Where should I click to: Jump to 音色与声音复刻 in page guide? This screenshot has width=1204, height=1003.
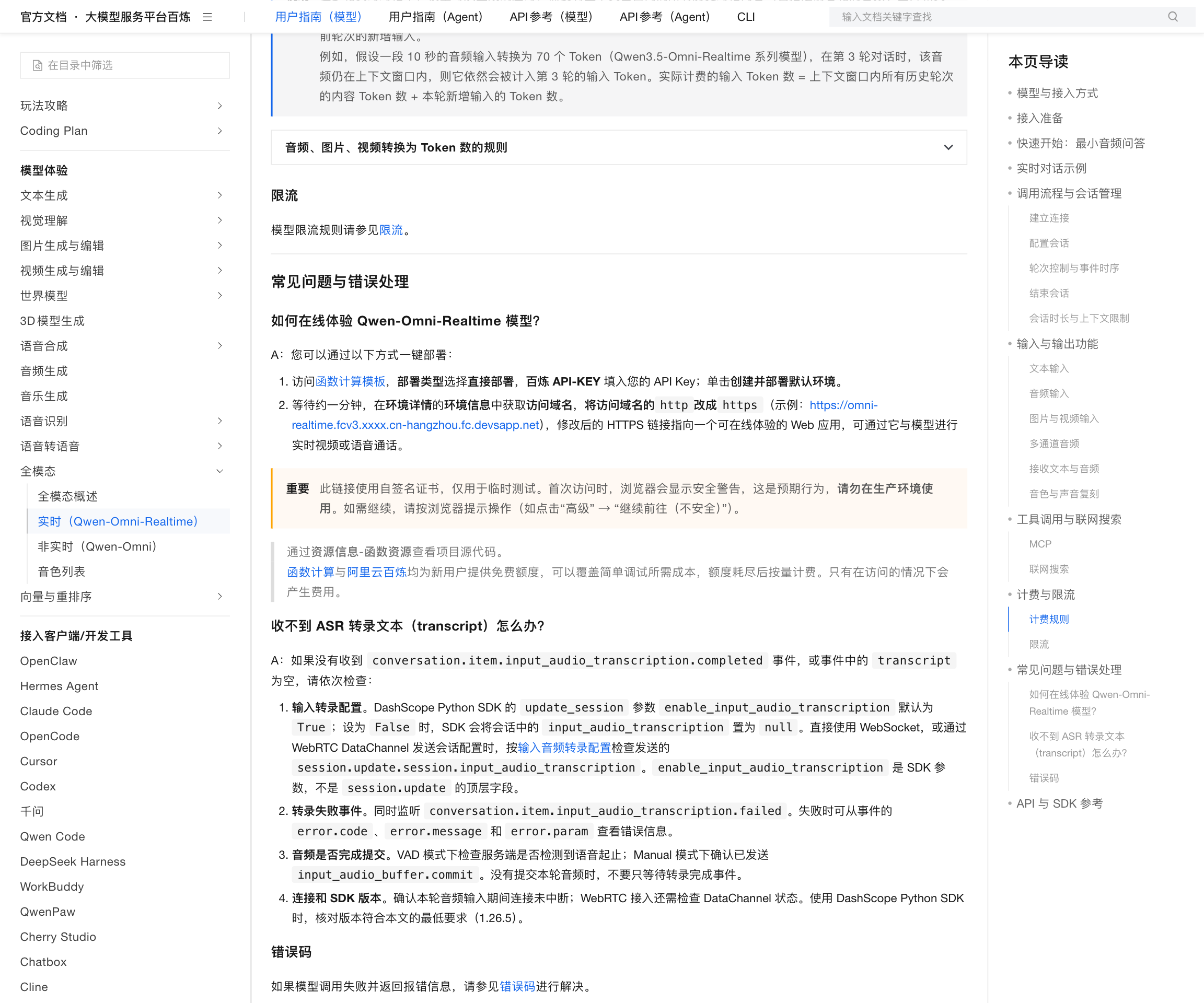[1063, 494]
